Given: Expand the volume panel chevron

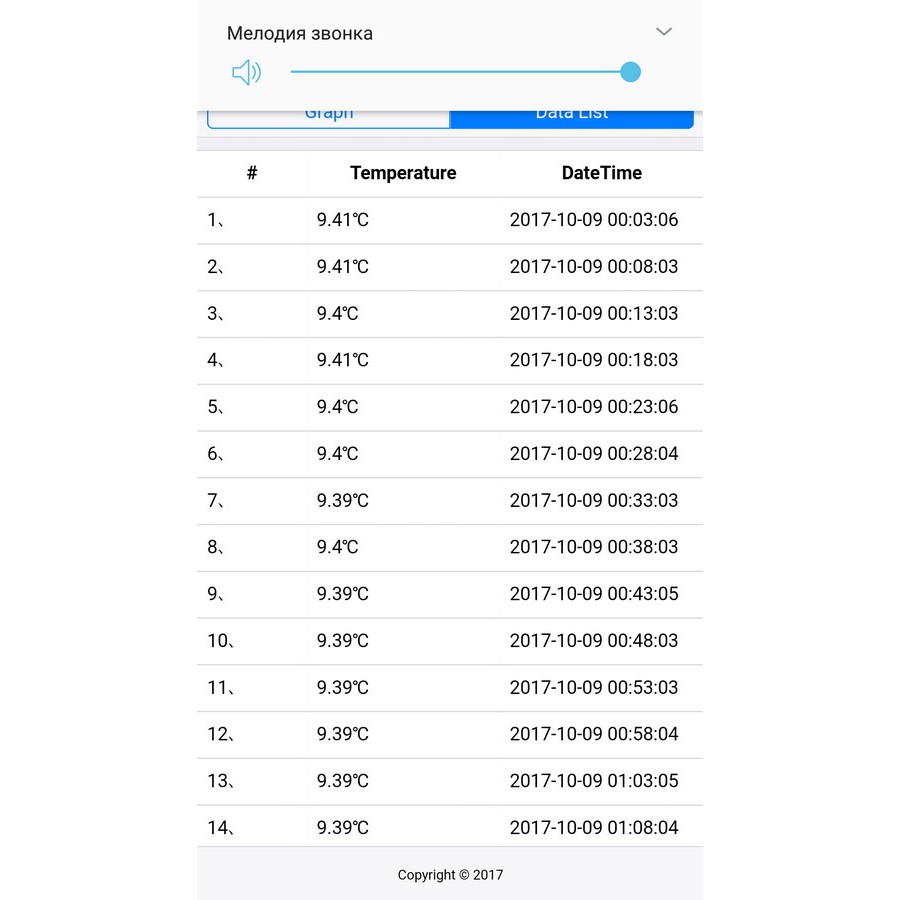Looking at the screenshot, I should pos(664,32).
